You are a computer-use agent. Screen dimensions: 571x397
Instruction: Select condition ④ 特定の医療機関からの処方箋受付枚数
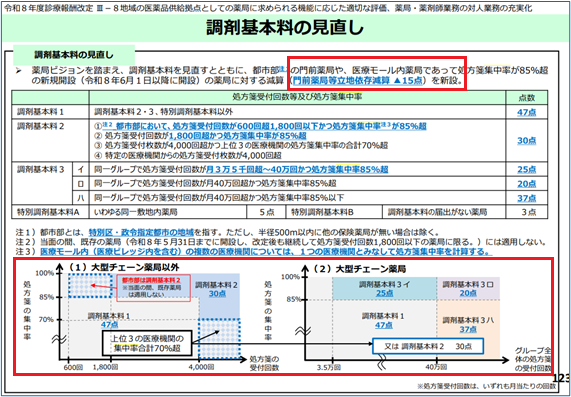[x=188, y=155]
